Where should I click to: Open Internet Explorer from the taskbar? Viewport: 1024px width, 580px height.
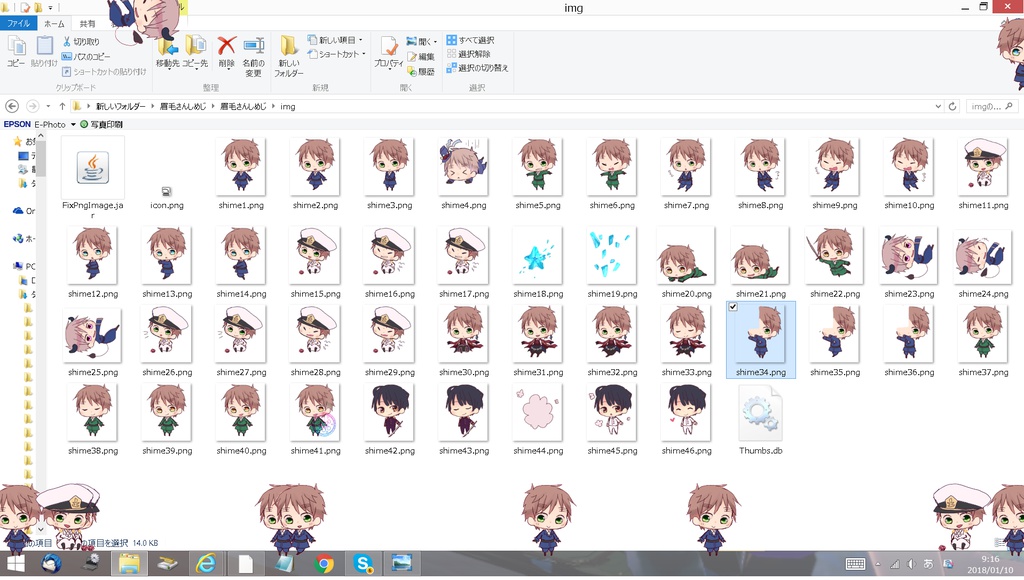click(206, 563)
